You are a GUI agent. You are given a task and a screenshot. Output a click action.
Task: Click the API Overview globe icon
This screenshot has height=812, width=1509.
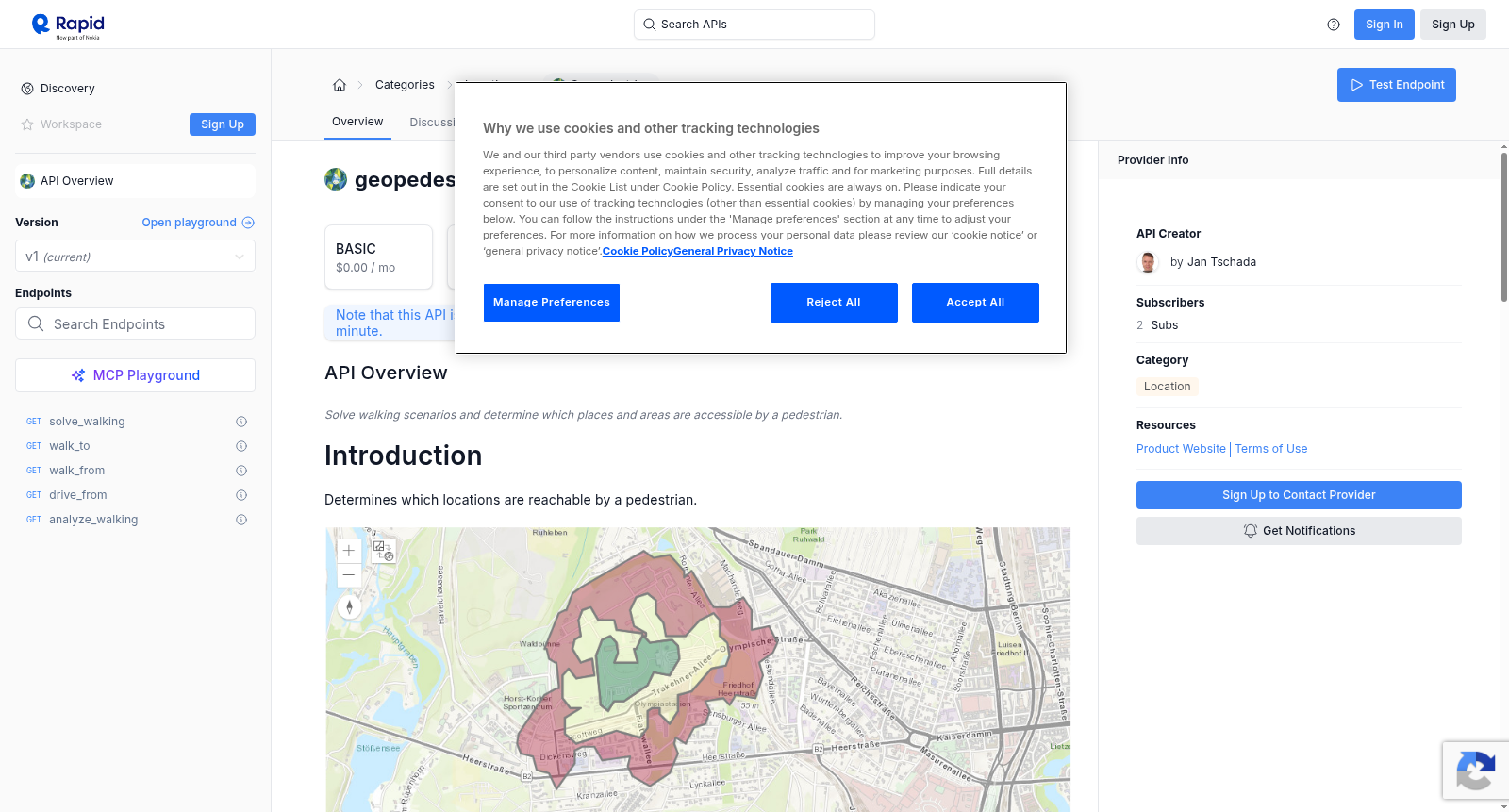[x=27, y=181]
